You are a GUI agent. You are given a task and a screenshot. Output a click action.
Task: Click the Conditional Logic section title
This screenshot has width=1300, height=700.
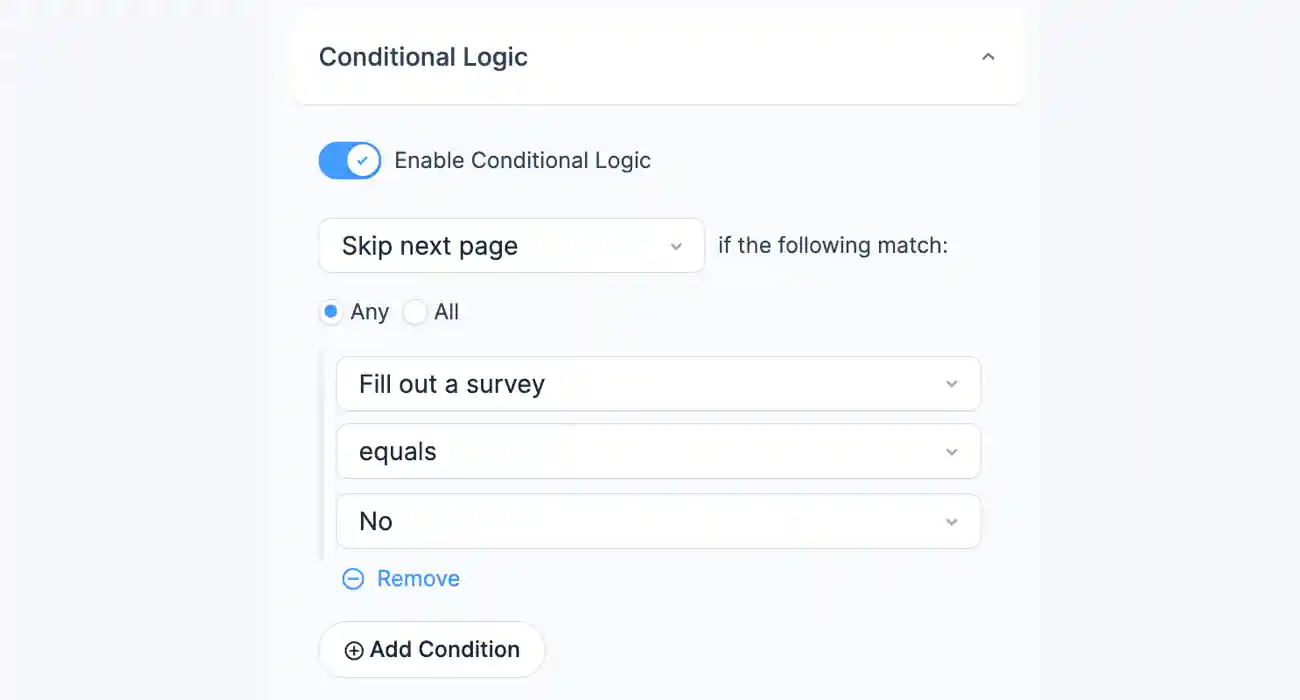coord(423,57)
